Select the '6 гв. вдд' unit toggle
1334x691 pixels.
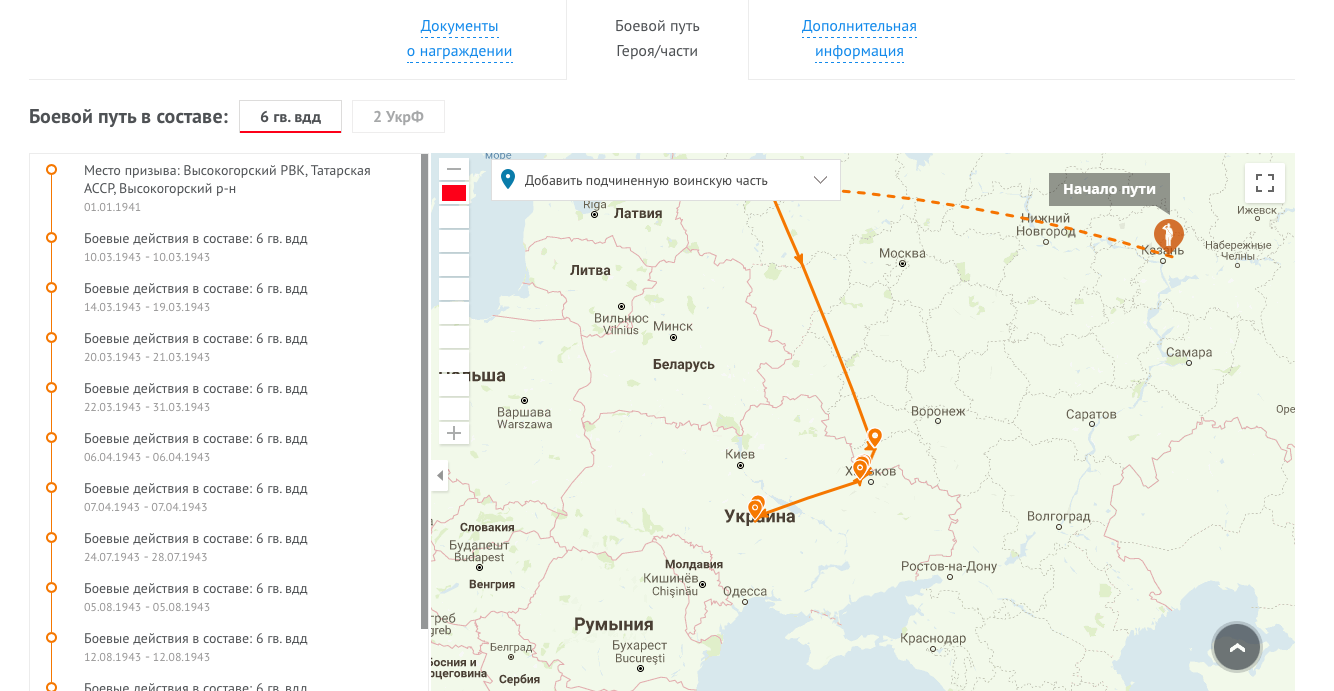point(290,117)
